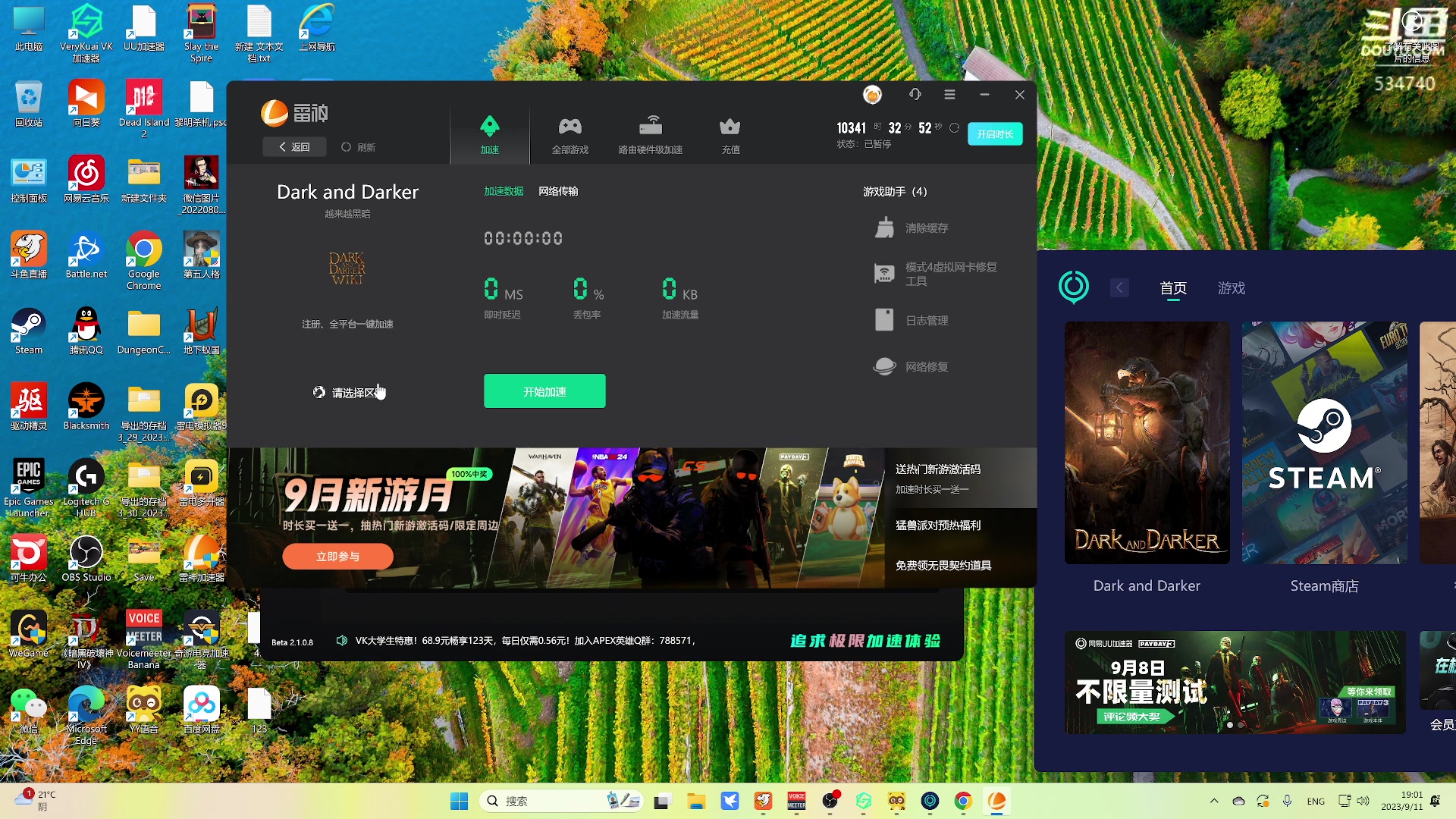
Task: Click the 刷新 refresh button
Action: point(359,147)
